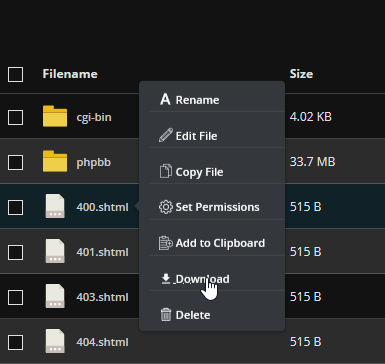This screenshot has height=364, width=385.
Task: Click the Delete trash can icon
Action: tap(166, 315)
